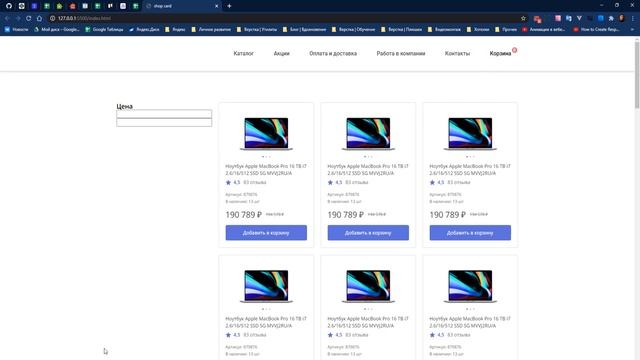Open 83 отзыва reviews in top-left card
The image size is (640, 360).
click(255, 182)
